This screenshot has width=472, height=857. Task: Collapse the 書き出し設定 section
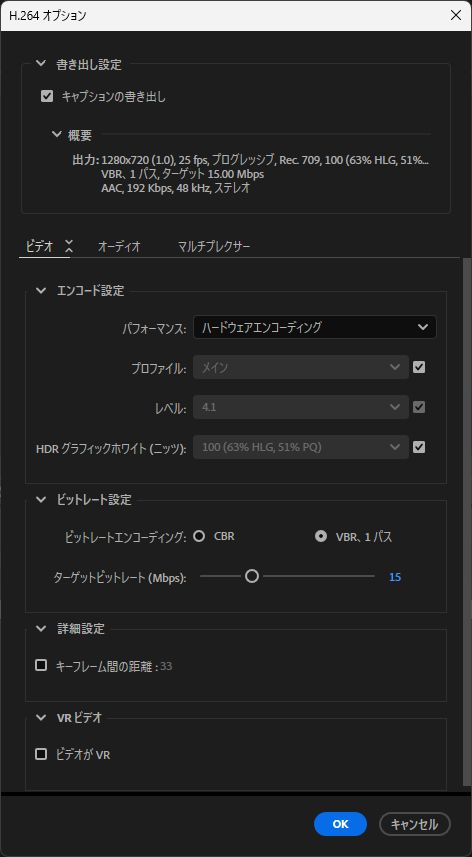click(x=40, y=64)
